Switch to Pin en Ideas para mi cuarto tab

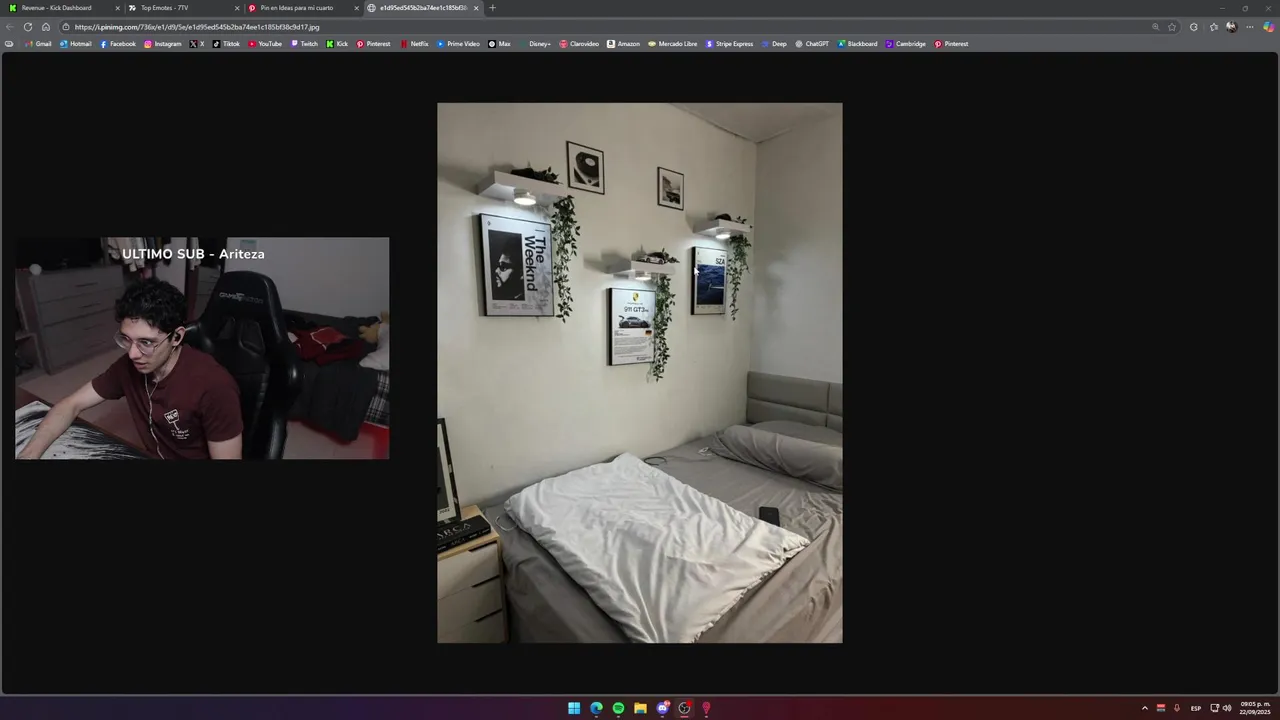click(x=302, y=8)
